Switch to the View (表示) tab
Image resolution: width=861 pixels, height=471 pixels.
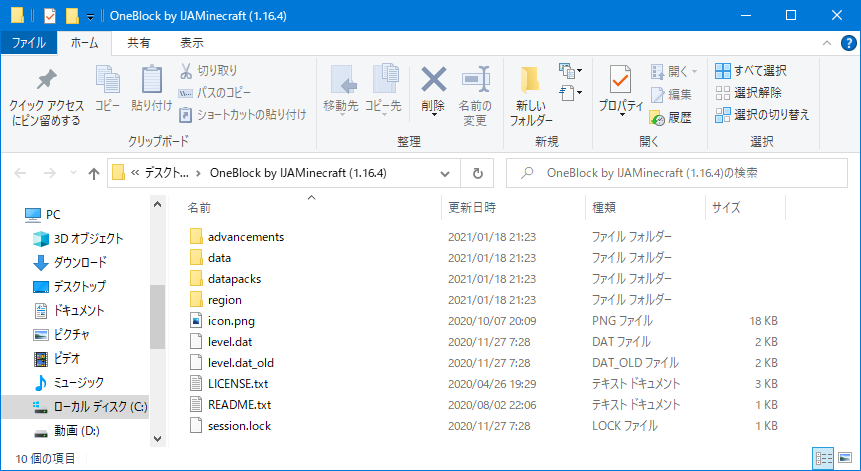coord(192,43)
